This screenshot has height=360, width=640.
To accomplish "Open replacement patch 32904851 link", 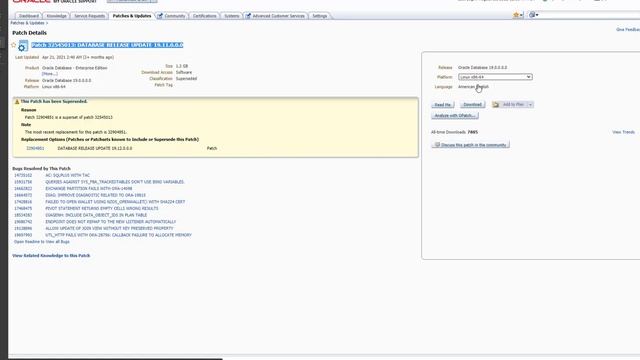I will click(35, 148).
